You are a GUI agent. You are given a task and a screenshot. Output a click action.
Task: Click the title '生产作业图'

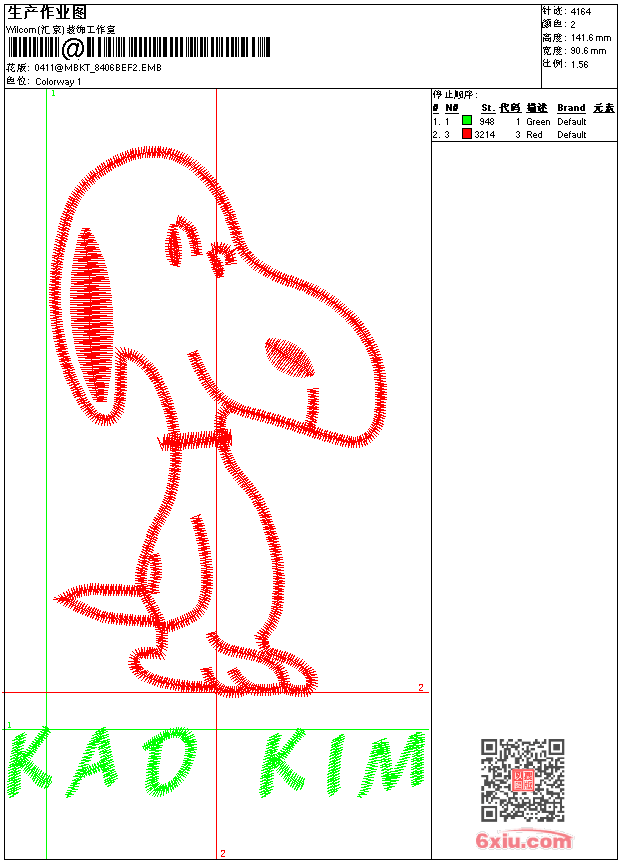47,13
